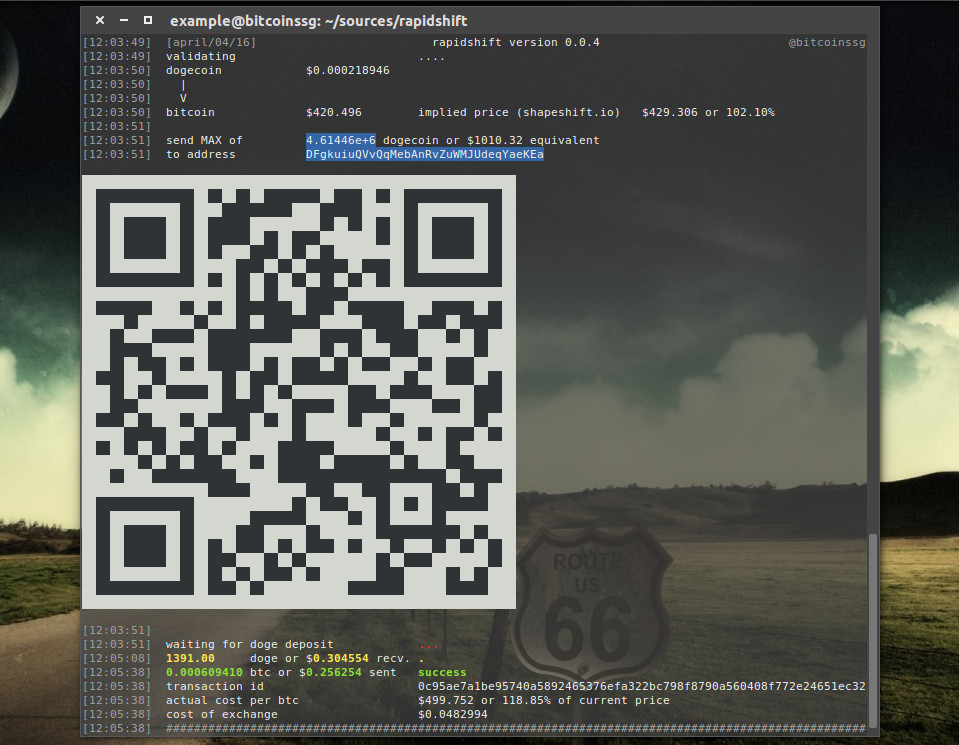Click the highlighted amount 4.61446e+6
Image resolution: width=959 pixels, height=745 pixels.
point(341,140)
